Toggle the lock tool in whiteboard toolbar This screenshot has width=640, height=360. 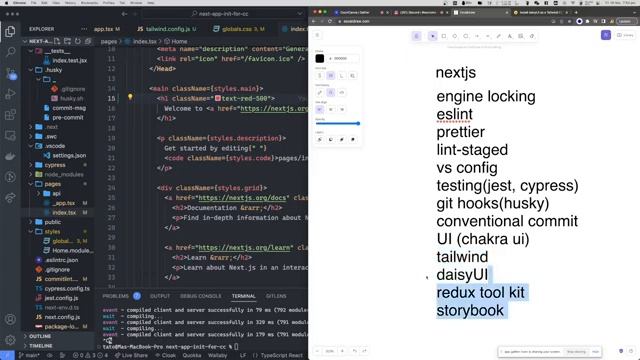tap(416, 36)
